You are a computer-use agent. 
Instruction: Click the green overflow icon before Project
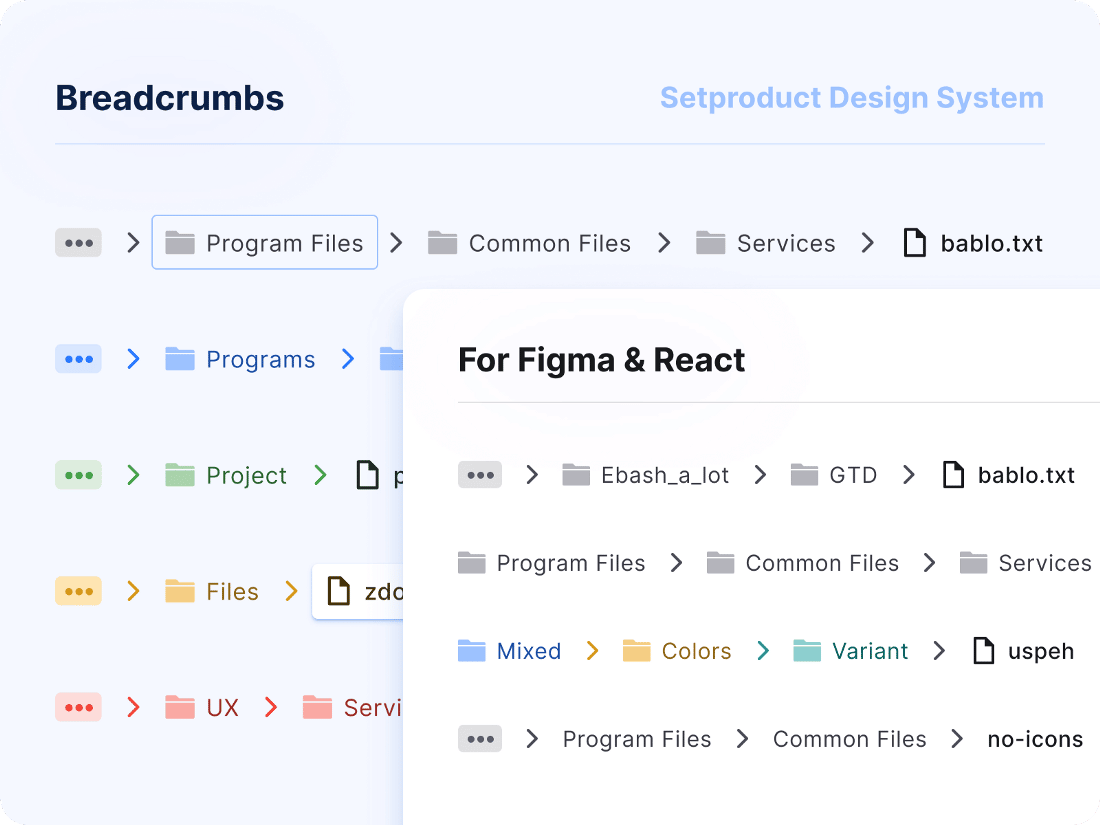coord(78,475)
